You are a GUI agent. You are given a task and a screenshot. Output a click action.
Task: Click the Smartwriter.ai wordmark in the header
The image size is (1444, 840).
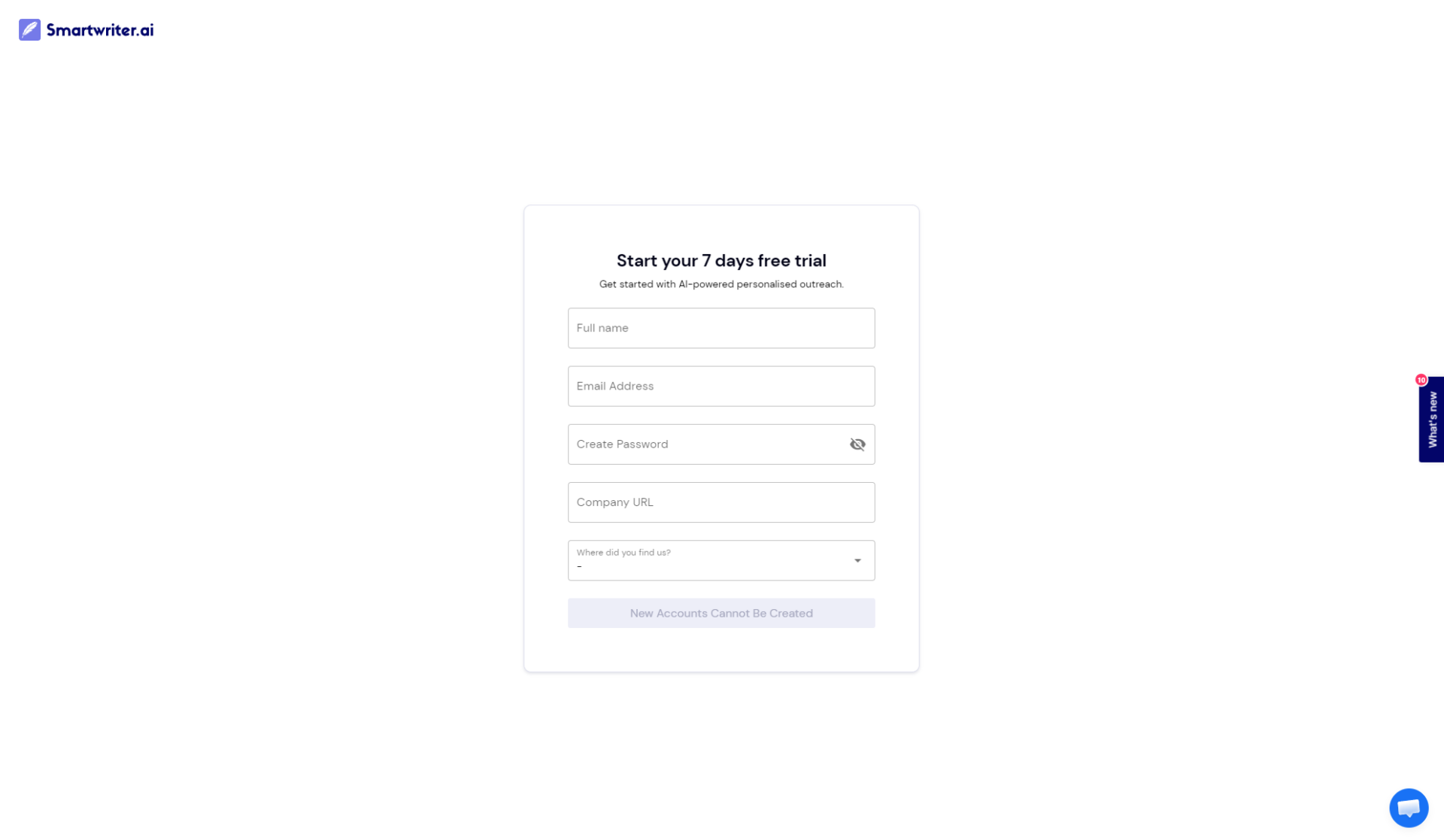coord(99,29)
